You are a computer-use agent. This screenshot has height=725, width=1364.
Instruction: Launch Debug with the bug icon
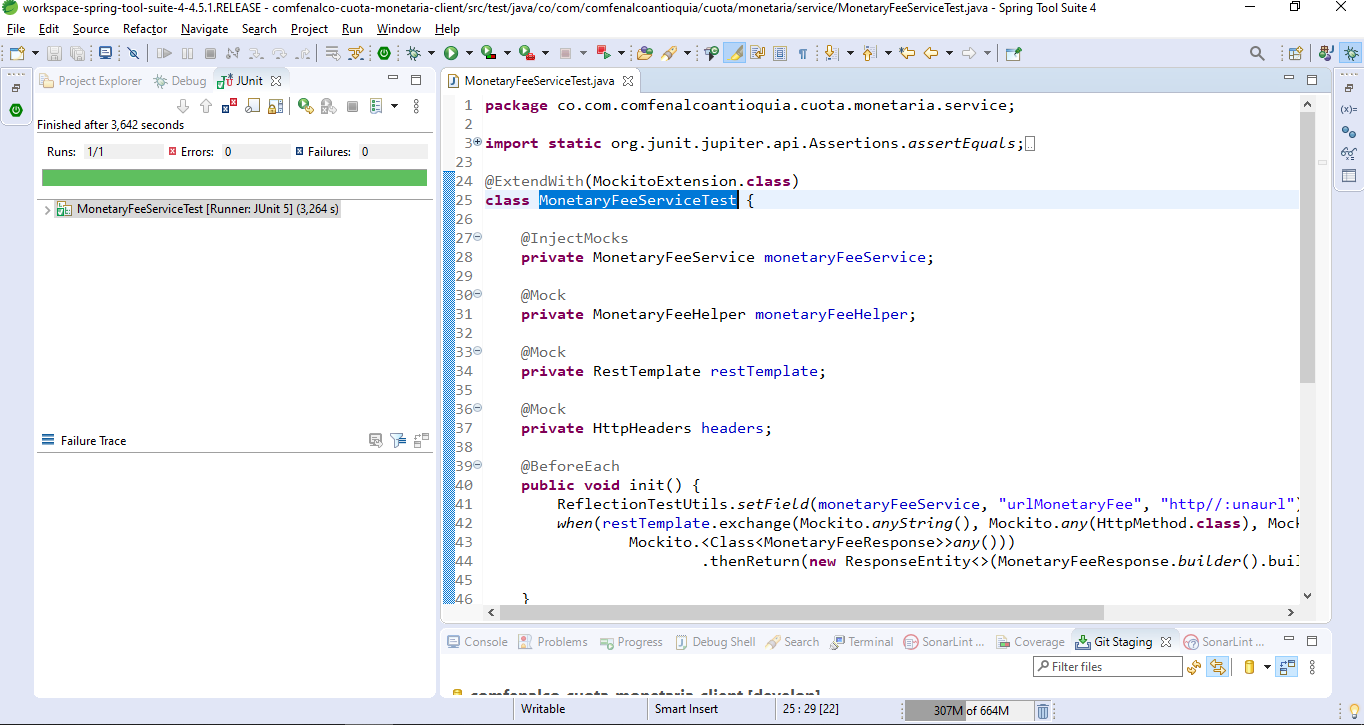(x=413, y=53)
